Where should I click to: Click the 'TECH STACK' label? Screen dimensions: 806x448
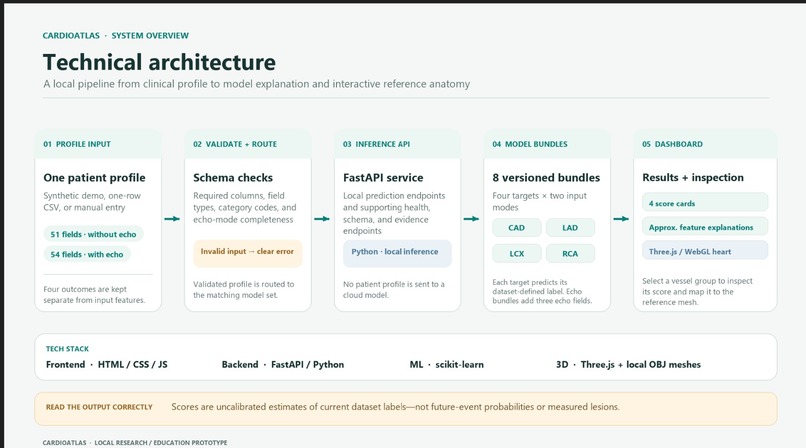(x=67, y=349)
